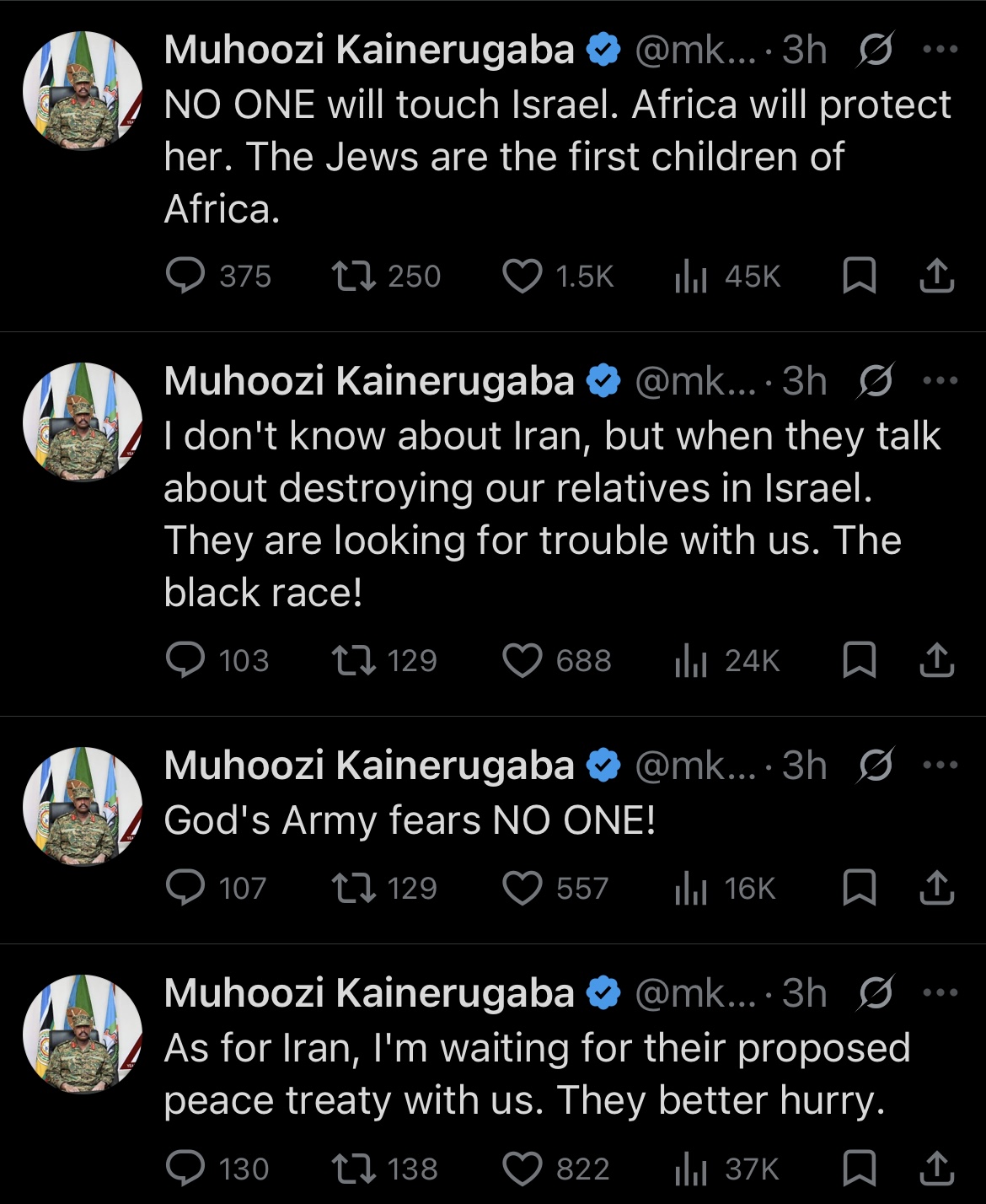Bookmark the "NO ONE will touch Israel" tweet
The width and height of the screenshot is (986, 1204).
pos(860,276)
